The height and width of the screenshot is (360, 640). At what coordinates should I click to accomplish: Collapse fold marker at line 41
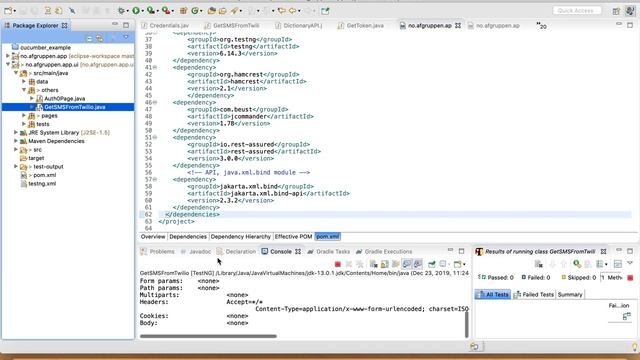[x=155, y=67]
